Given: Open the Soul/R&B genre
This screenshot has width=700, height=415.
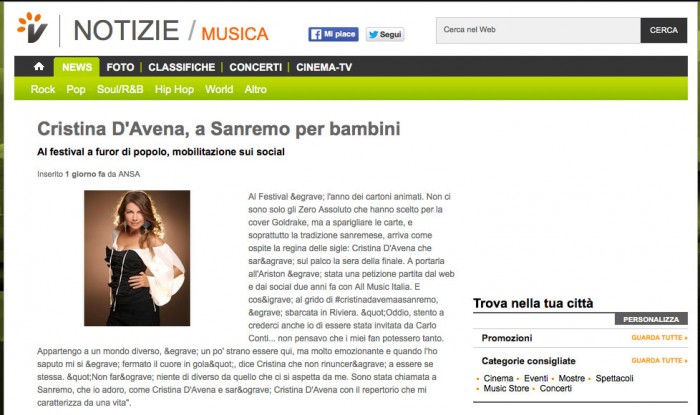Looking at the screenshot, I should coord(120,89).
